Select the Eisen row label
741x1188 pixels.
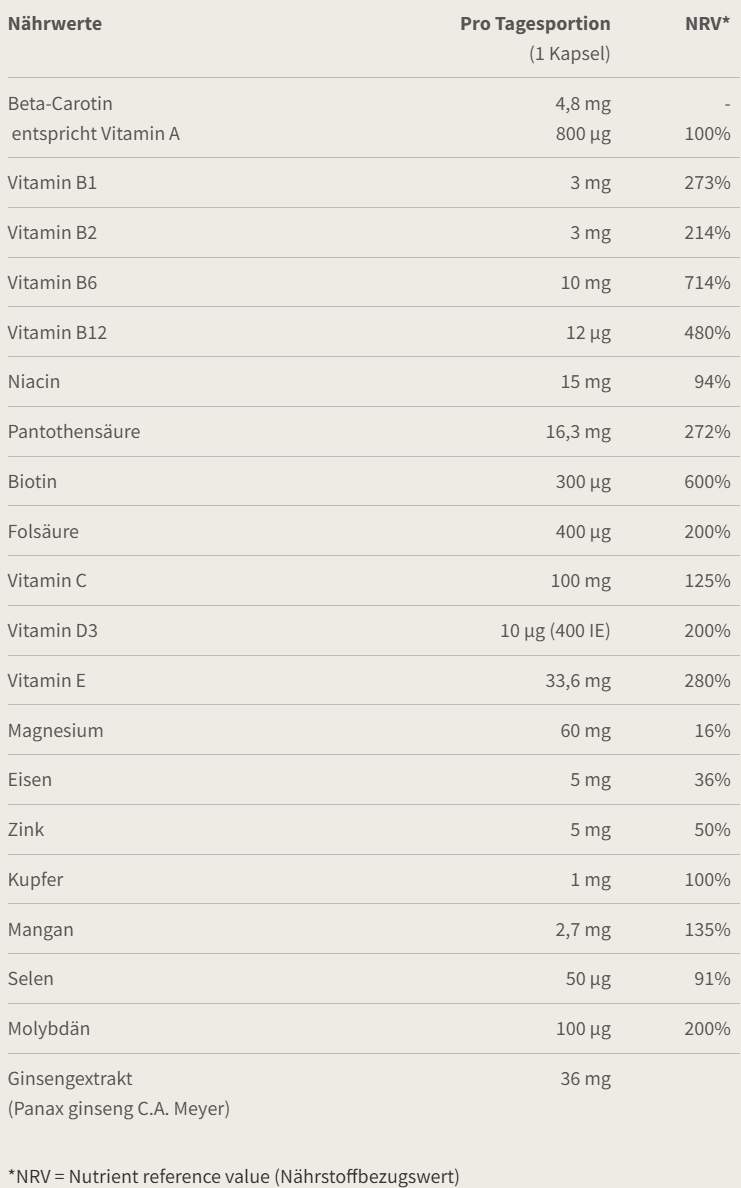pos(30,780)
